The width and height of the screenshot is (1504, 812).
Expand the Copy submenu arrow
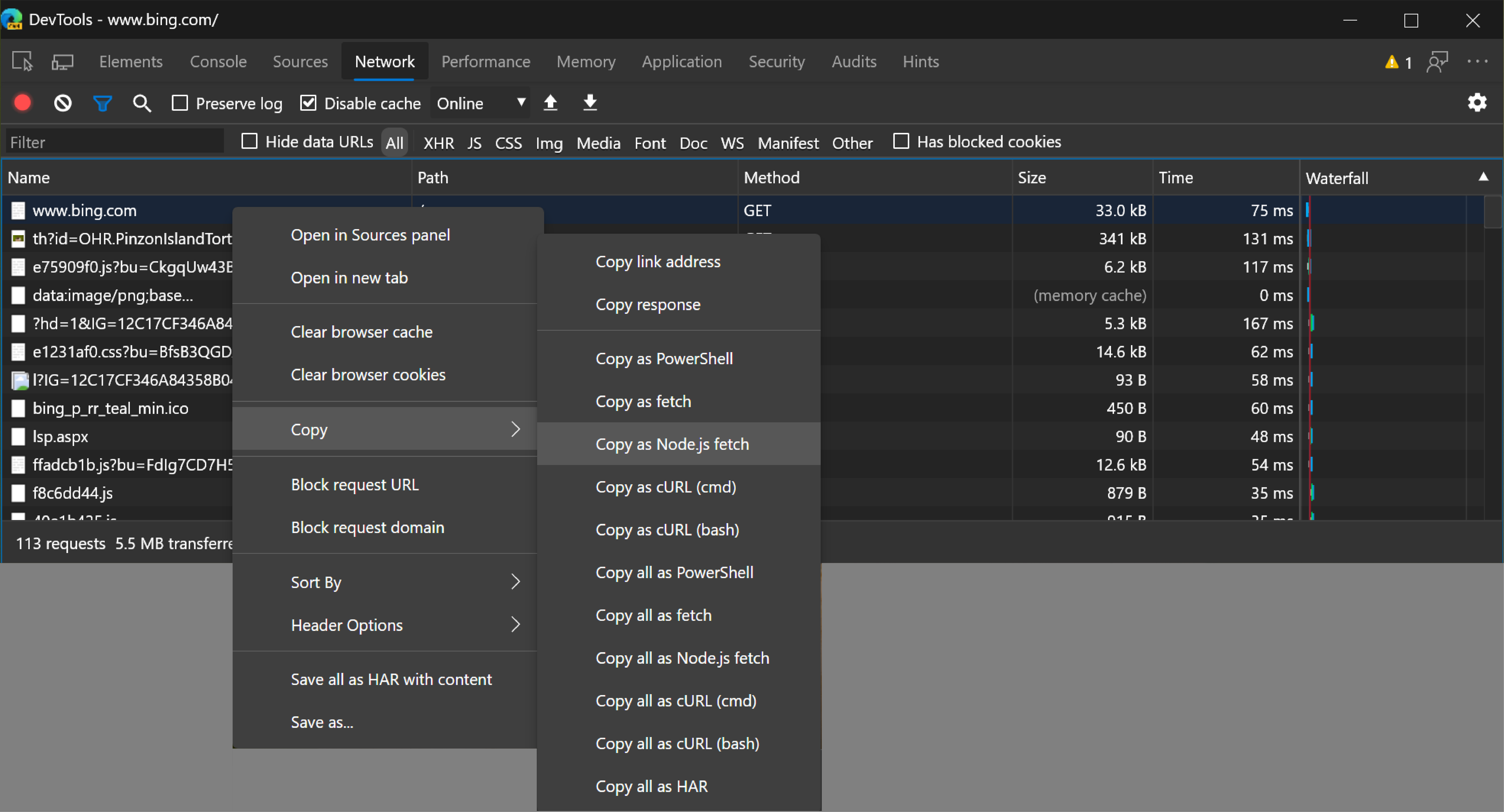[516, 429]
